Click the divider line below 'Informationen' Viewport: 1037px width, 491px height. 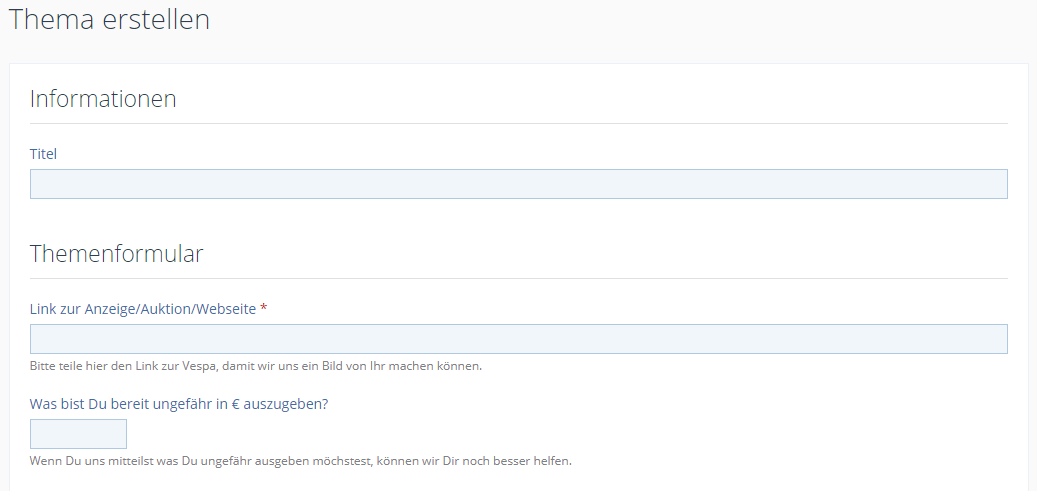(x=518, y=124)
